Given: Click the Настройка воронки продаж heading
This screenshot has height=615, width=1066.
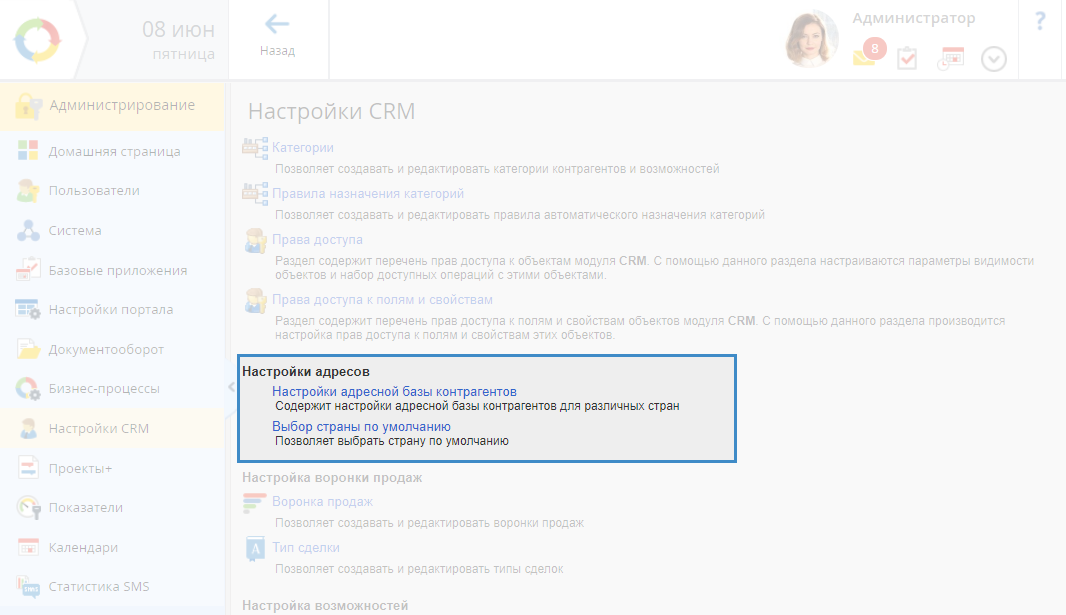Looking at the screenshot, I should tap(332, 478).
